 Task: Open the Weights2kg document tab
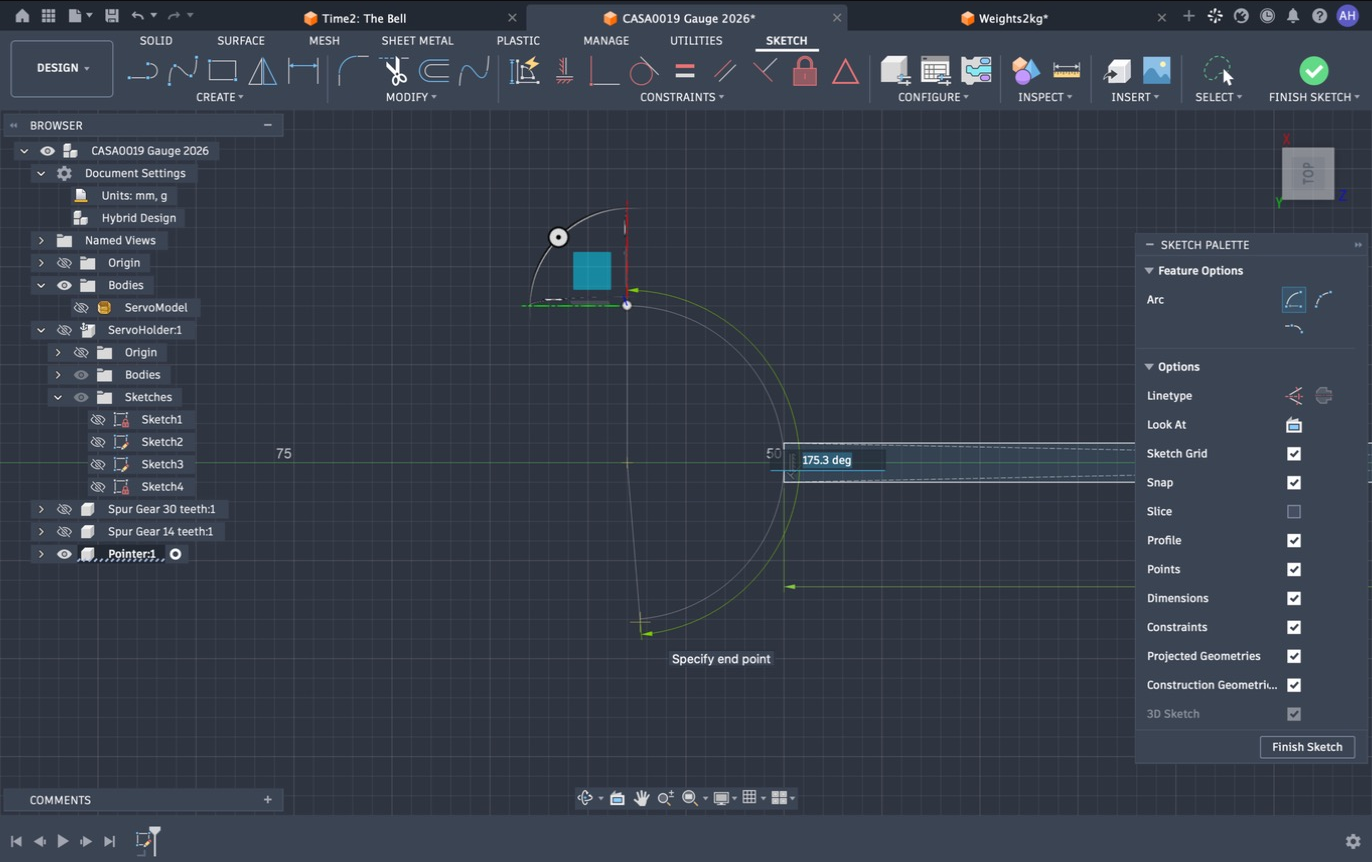point(1012,18)
